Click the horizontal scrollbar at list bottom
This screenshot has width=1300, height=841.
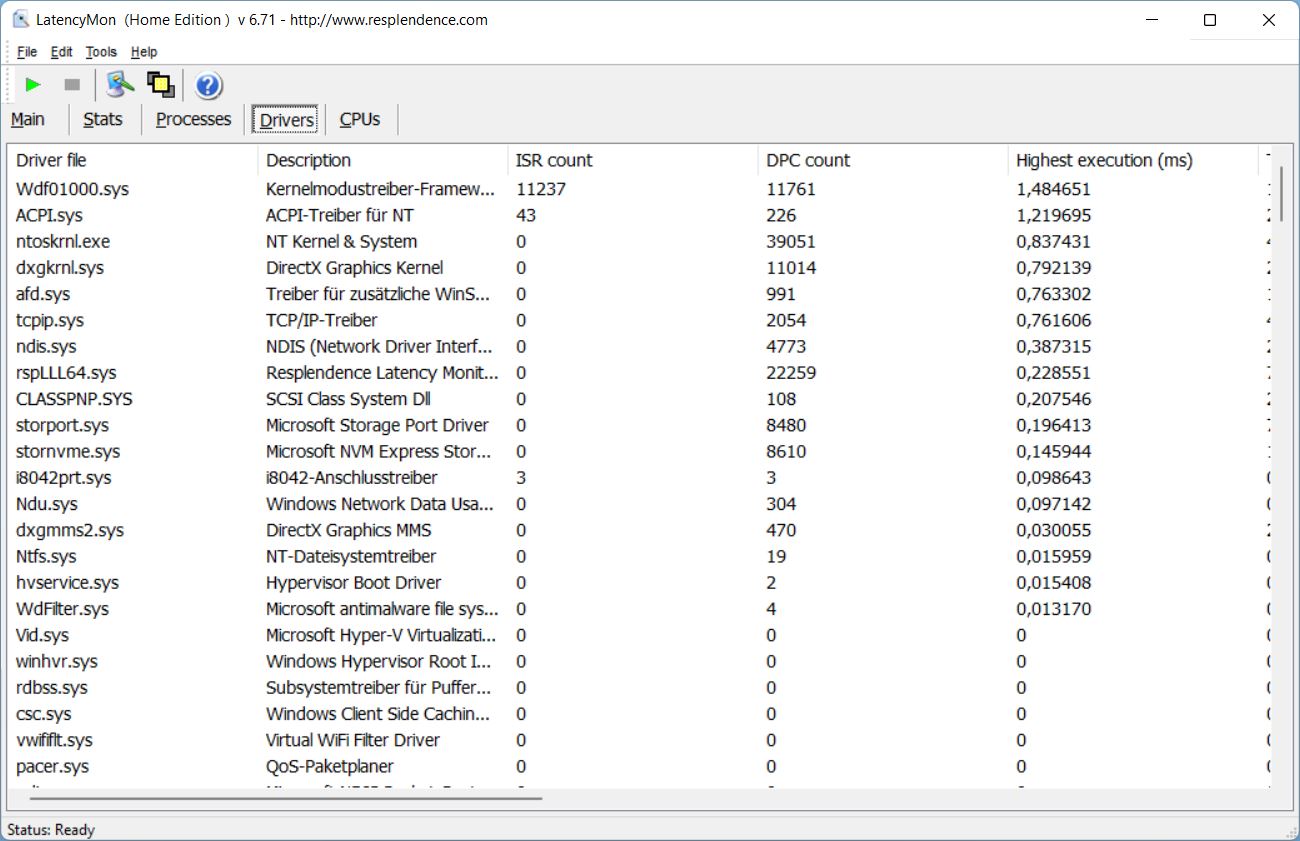pyautogui.click(x=285, y=798)
